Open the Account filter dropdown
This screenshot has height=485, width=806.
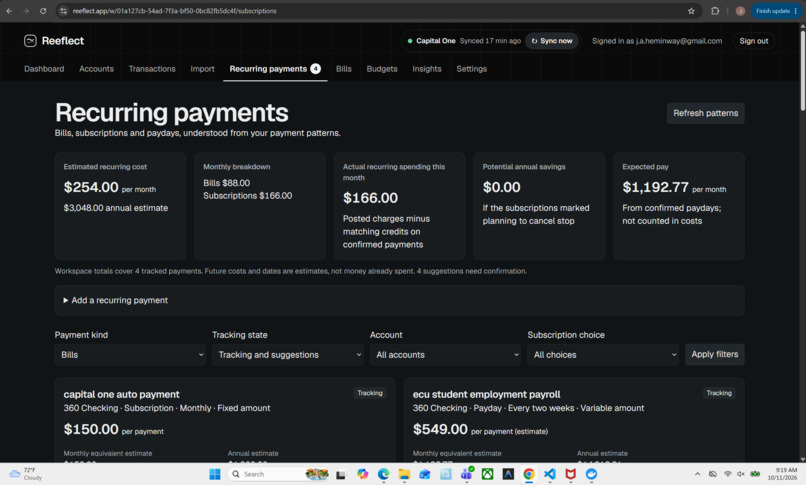pyautogui.click(x=445, y=355)
